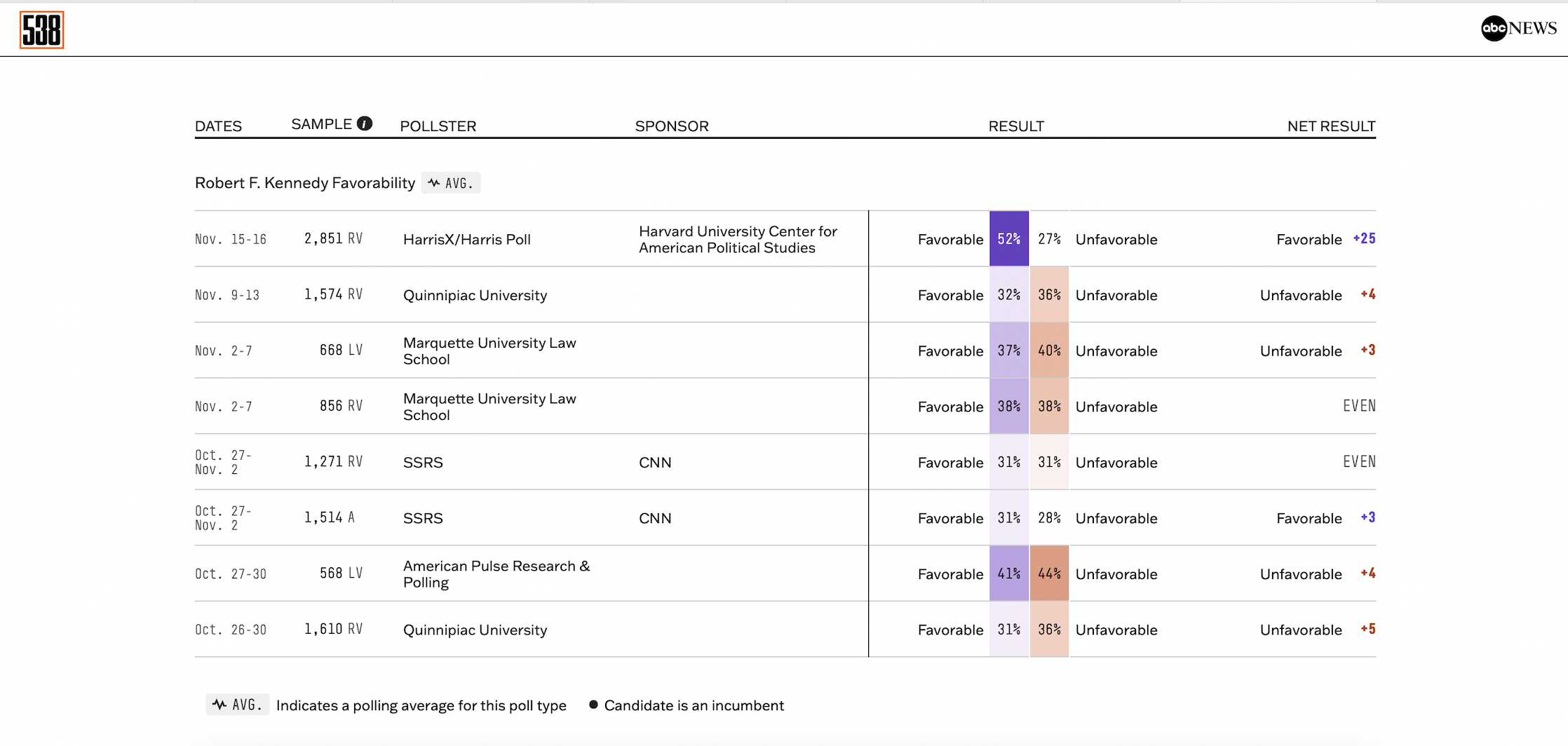The height and width of the screenshot is (746, 1568).
Task: Click the 52% favorable purple cell
Action: [1008, 239]
